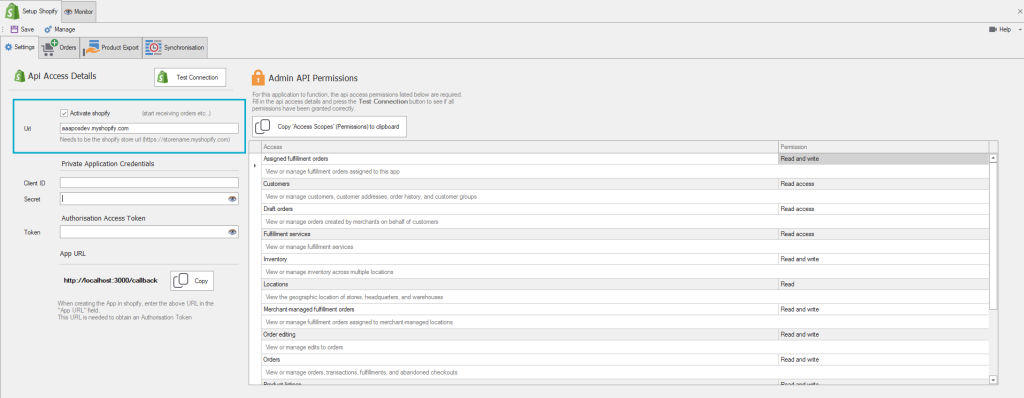Open the Orders tab
The height and width of the screenshot is (398, 1024).
click(59, 48)
